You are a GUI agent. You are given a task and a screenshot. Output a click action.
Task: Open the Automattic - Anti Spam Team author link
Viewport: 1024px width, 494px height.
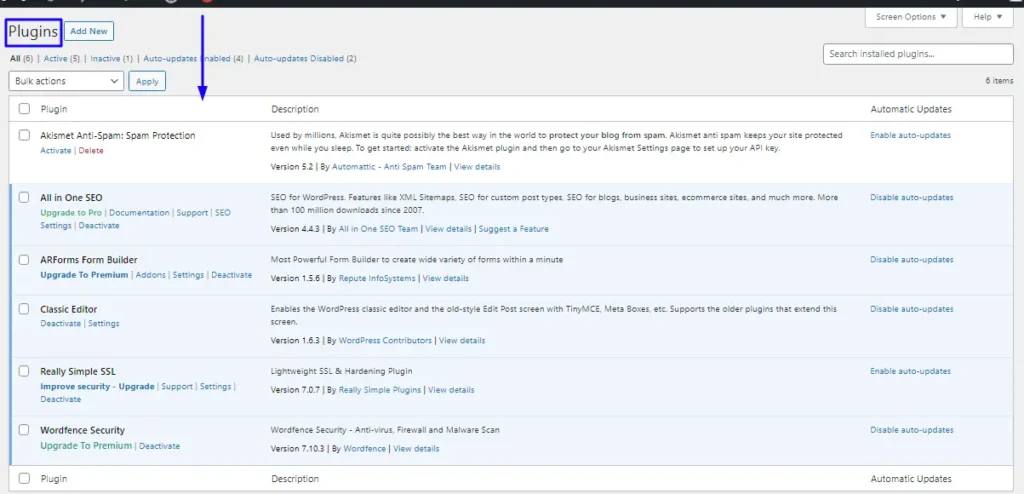pyautogui.click(x=389, y=167)
